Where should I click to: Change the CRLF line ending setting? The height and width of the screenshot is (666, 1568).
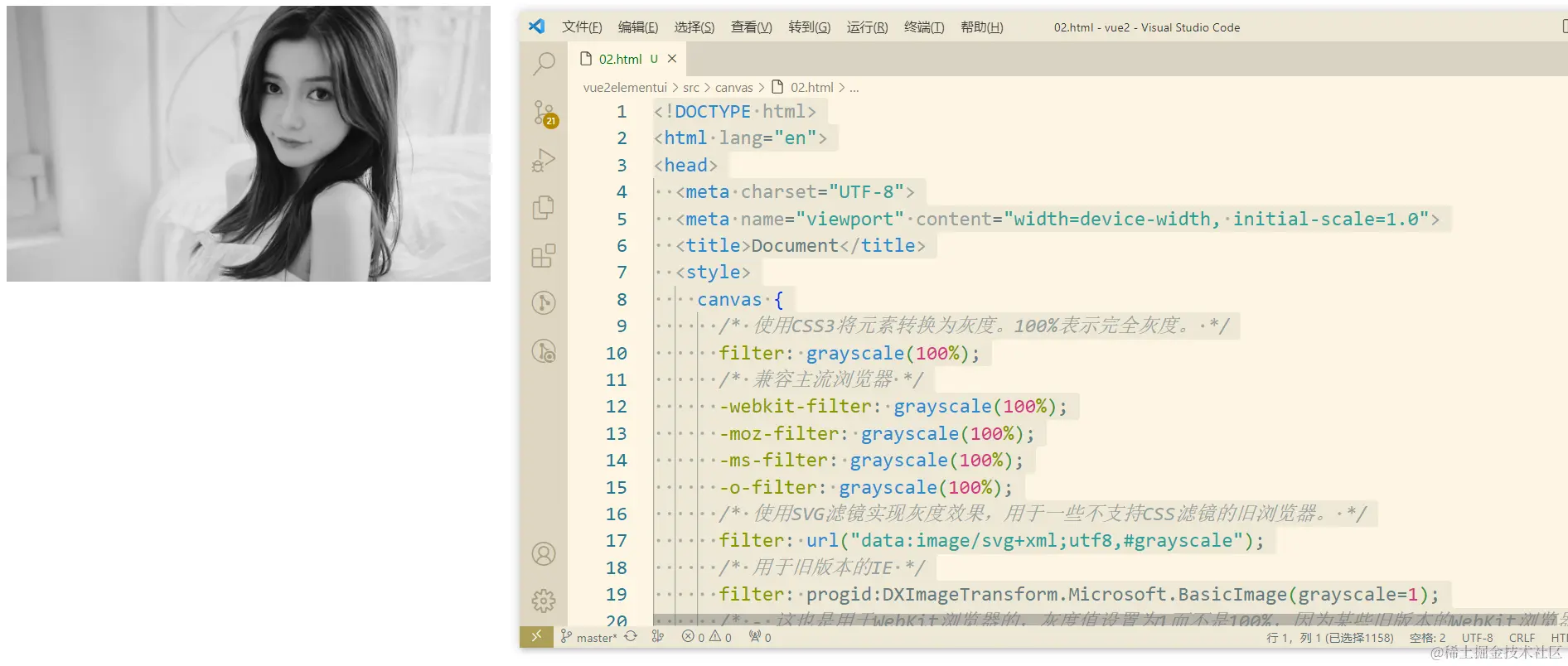click(1522, 638)
